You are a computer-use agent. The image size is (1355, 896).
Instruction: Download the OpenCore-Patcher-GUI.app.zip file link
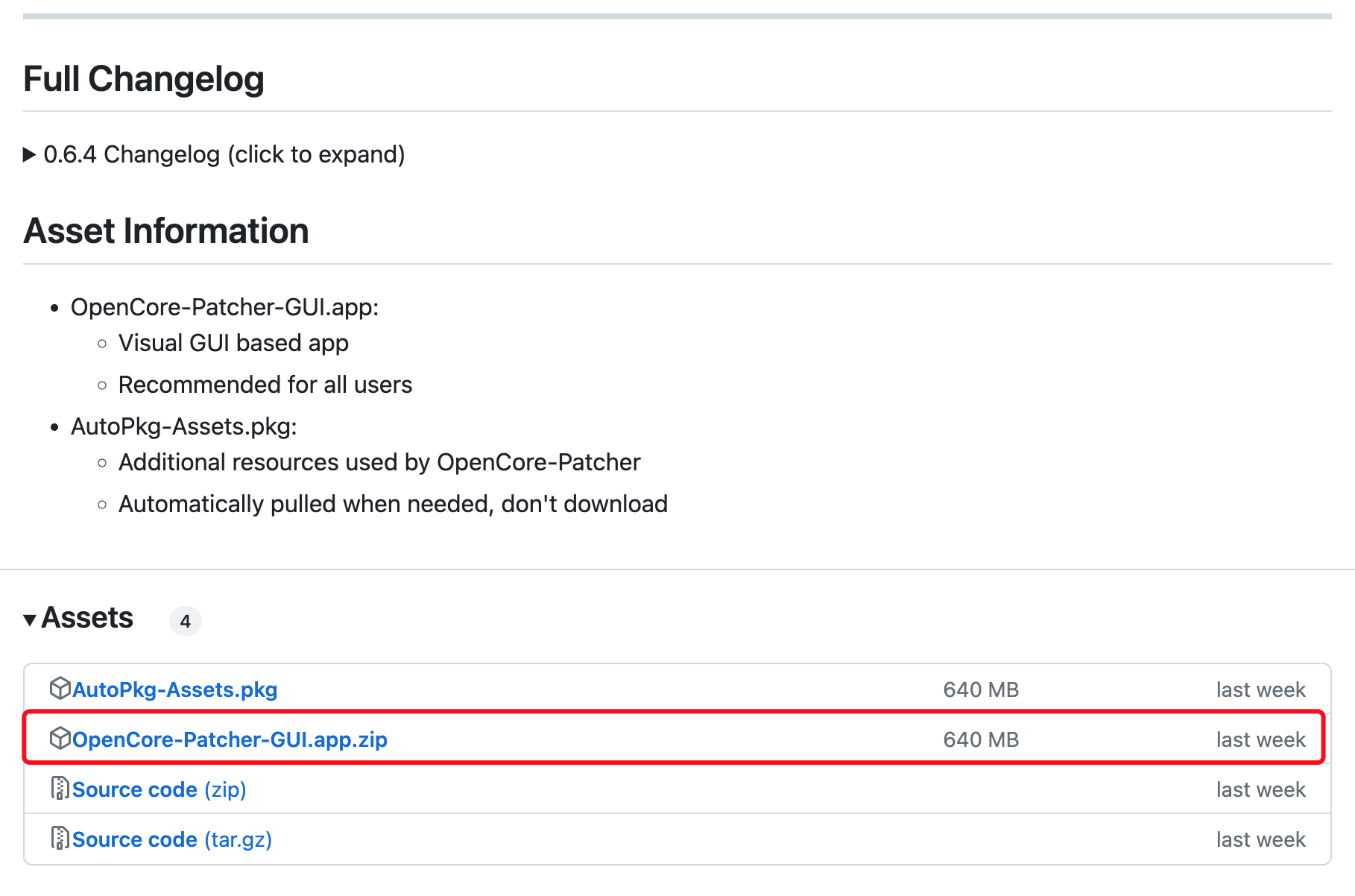pyautogui.click(x=230, y=739)
